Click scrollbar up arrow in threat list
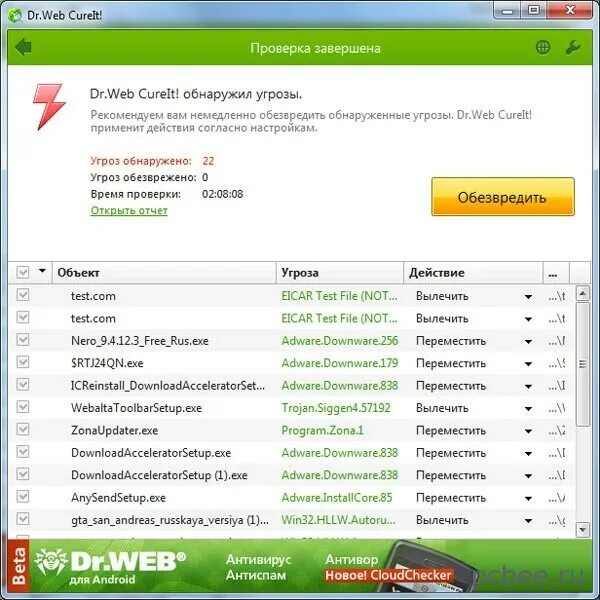 (583, 294)
